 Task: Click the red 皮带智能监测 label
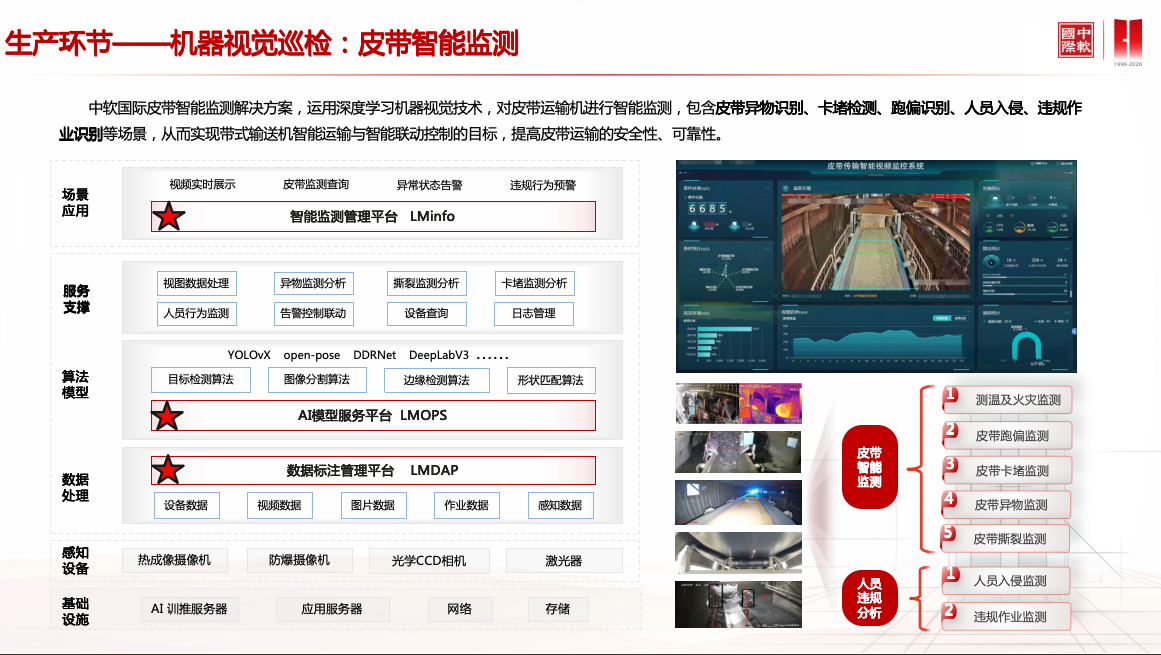pyautogui.click(x=869, y=467)
